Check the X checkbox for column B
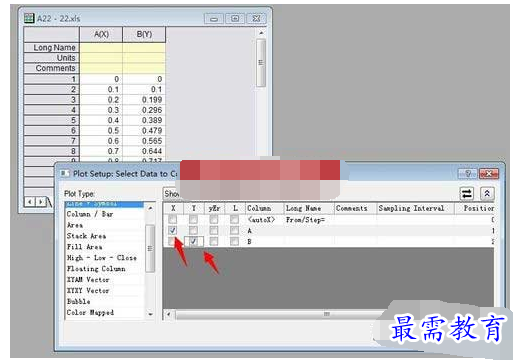The image size is (513, 360). point(172,241)
